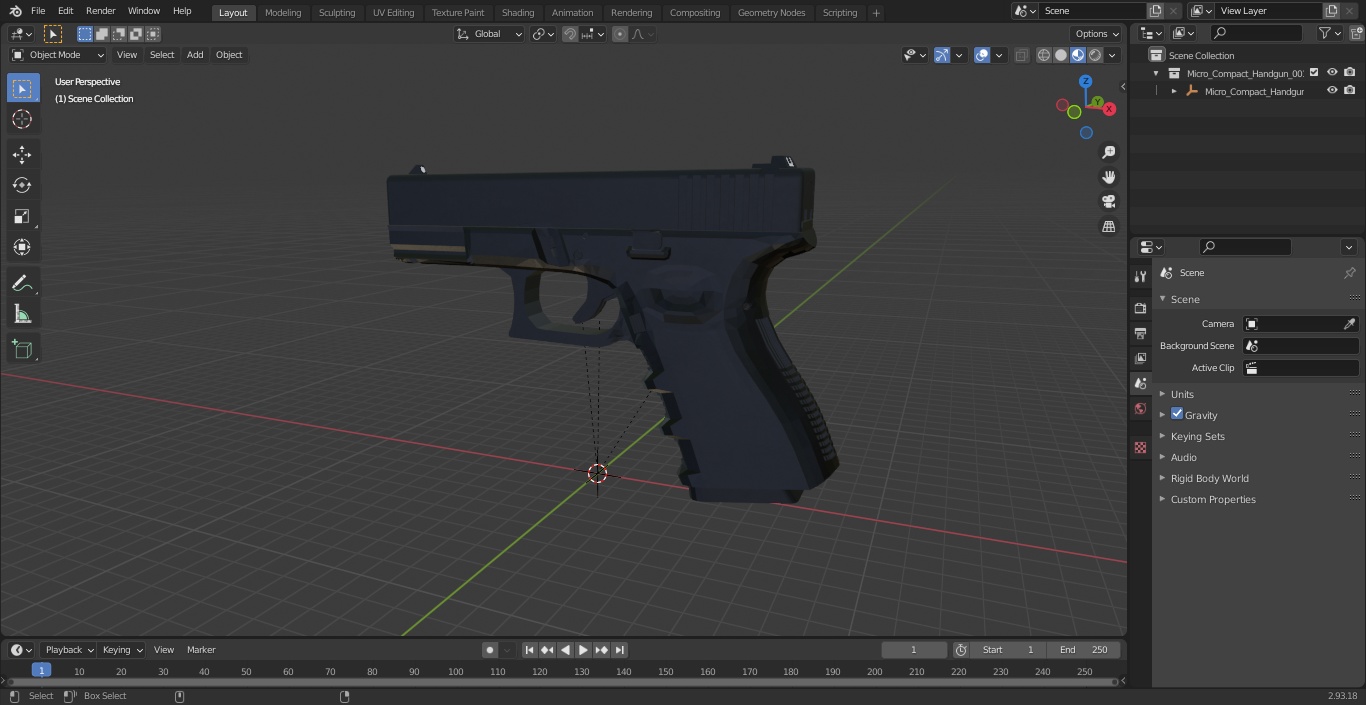Select the Measure tool
Screen dimensions: 1366x705
pos(22,315)
